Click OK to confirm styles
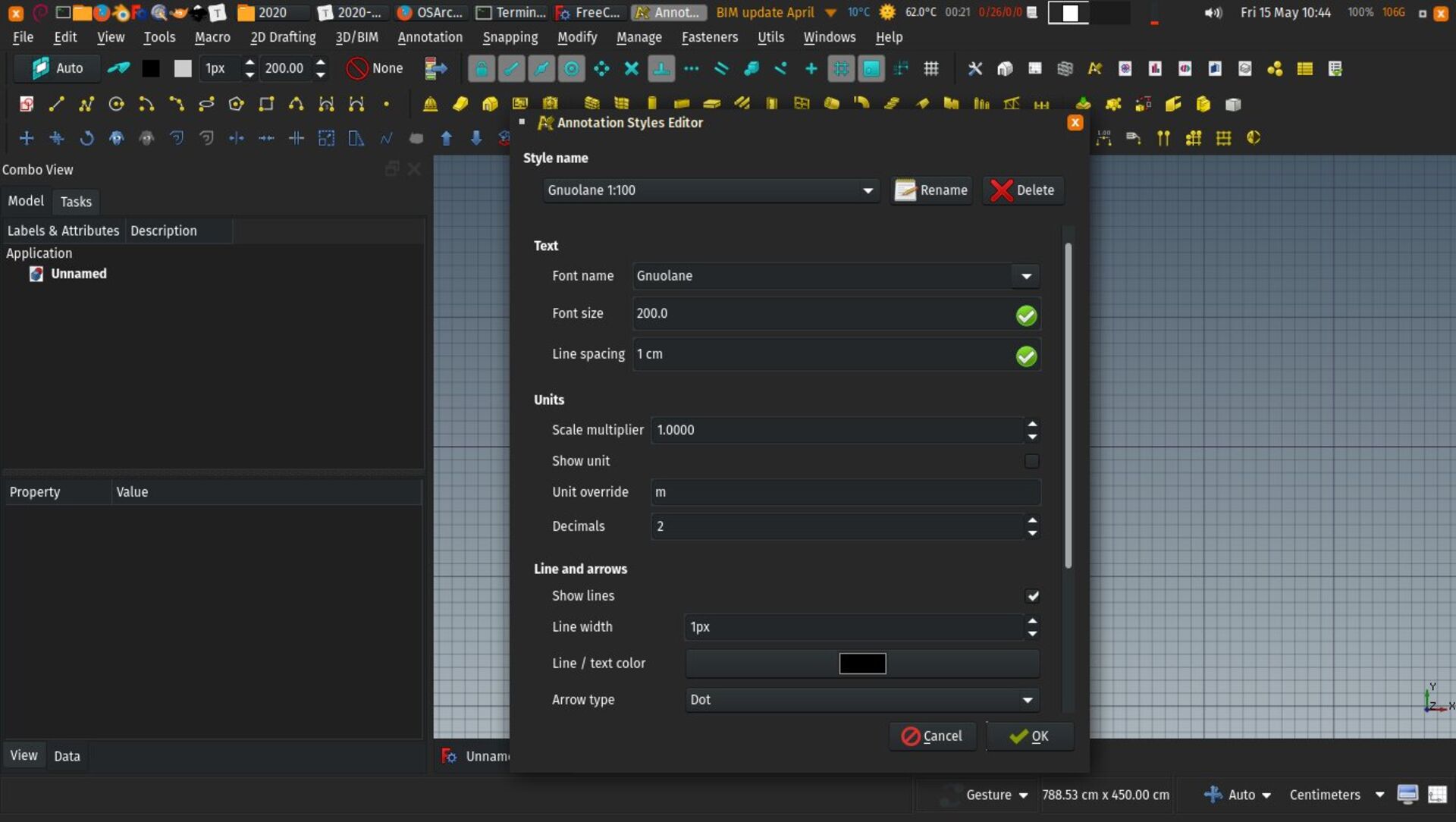1456x822 pixels. (x=1029, y=736)
